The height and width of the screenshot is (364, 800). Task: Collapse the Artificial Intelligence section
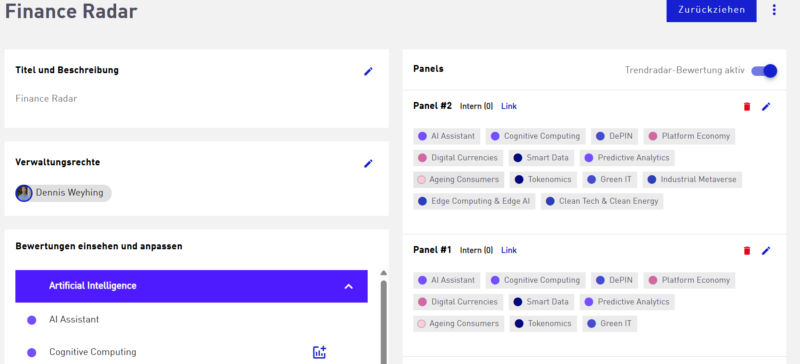point(348,286)
